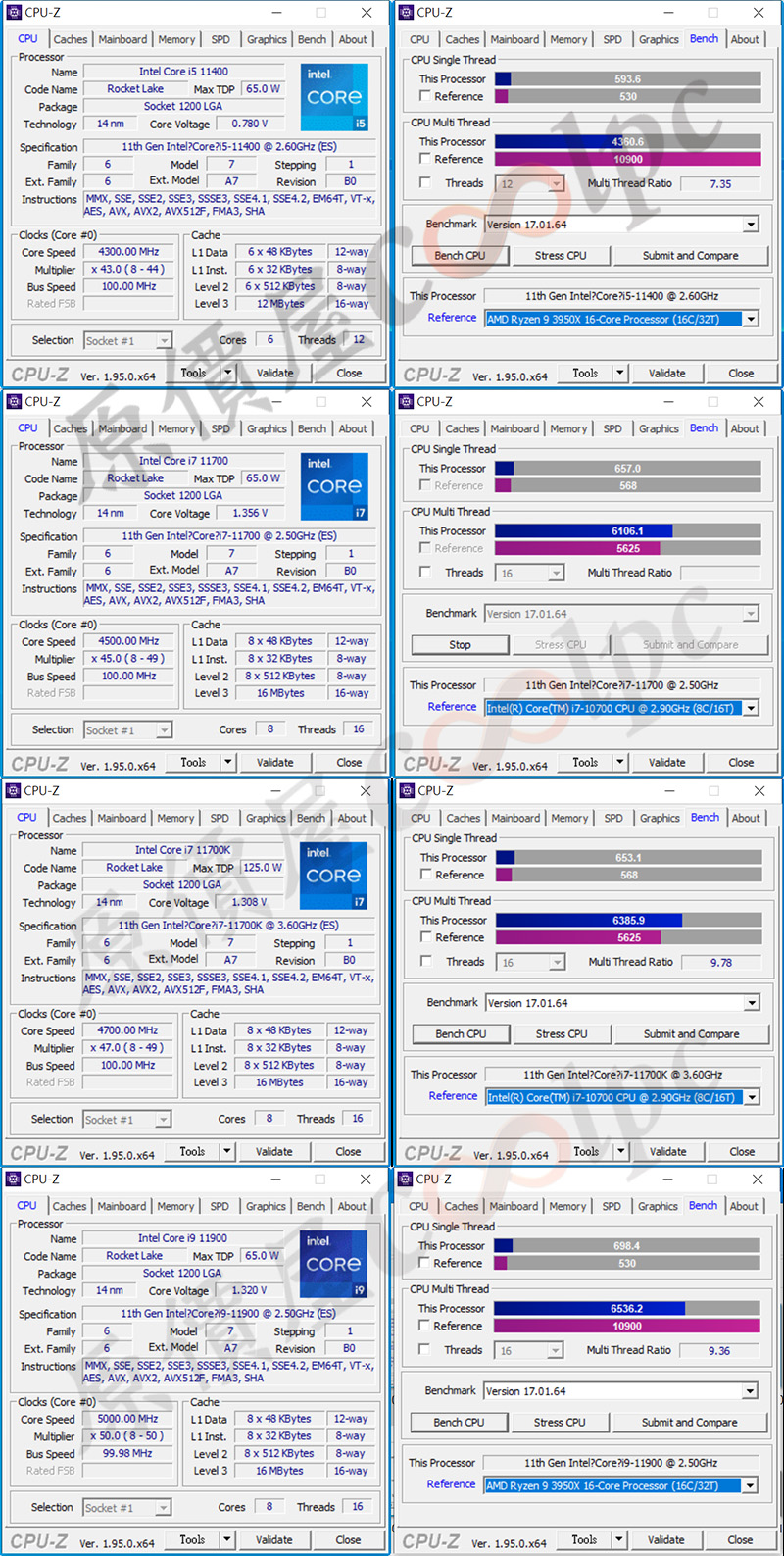Open Graphics tab in i9 11900 CPU-tab window
The width and height of the screenshot is (784, 1556).
[266, 1206]
